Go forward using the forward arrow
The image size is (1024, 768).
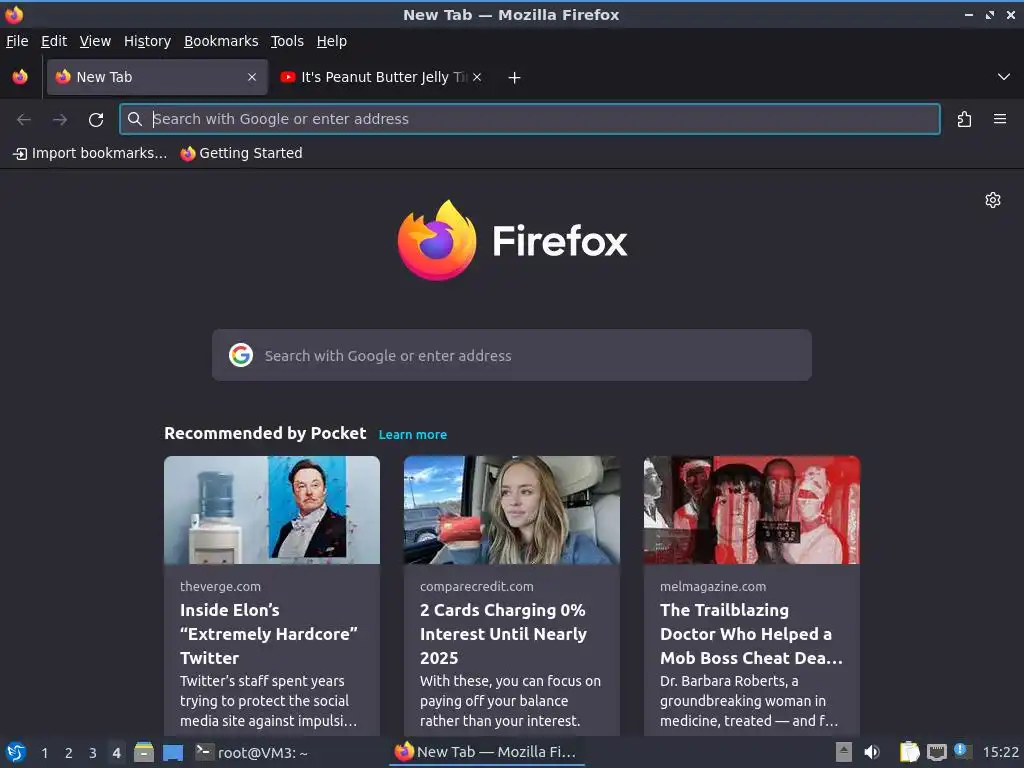[60, 120]
